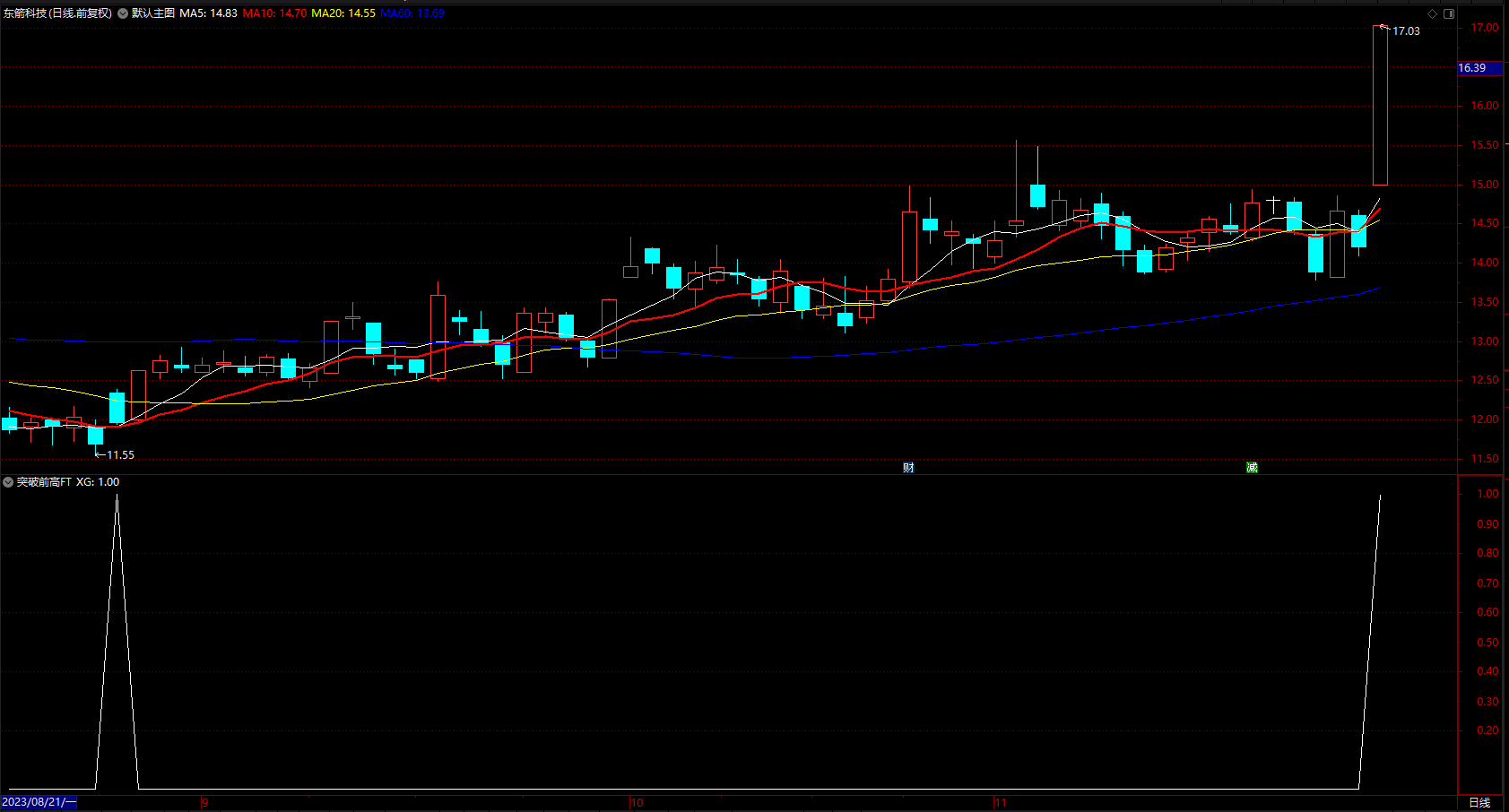Click the 11.55 low price annotation
The height and width of the screenshot is (812, 1509).
tap(121, 455)
